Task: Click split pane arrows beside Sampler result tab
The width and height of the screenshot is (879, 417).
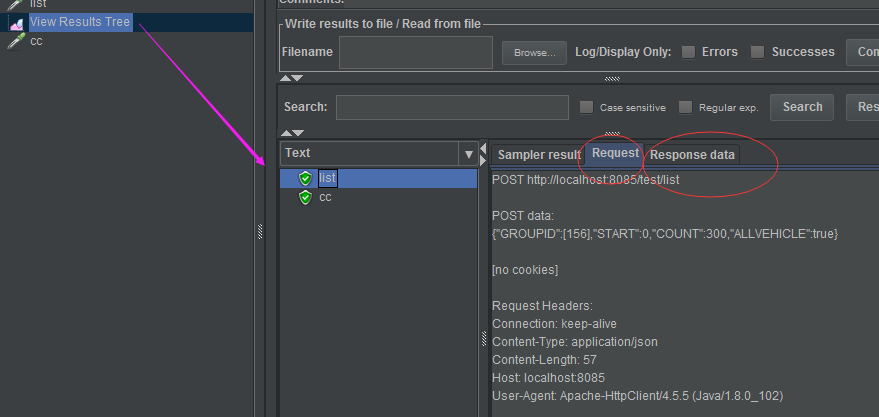Action: click(x=483, y=154)
